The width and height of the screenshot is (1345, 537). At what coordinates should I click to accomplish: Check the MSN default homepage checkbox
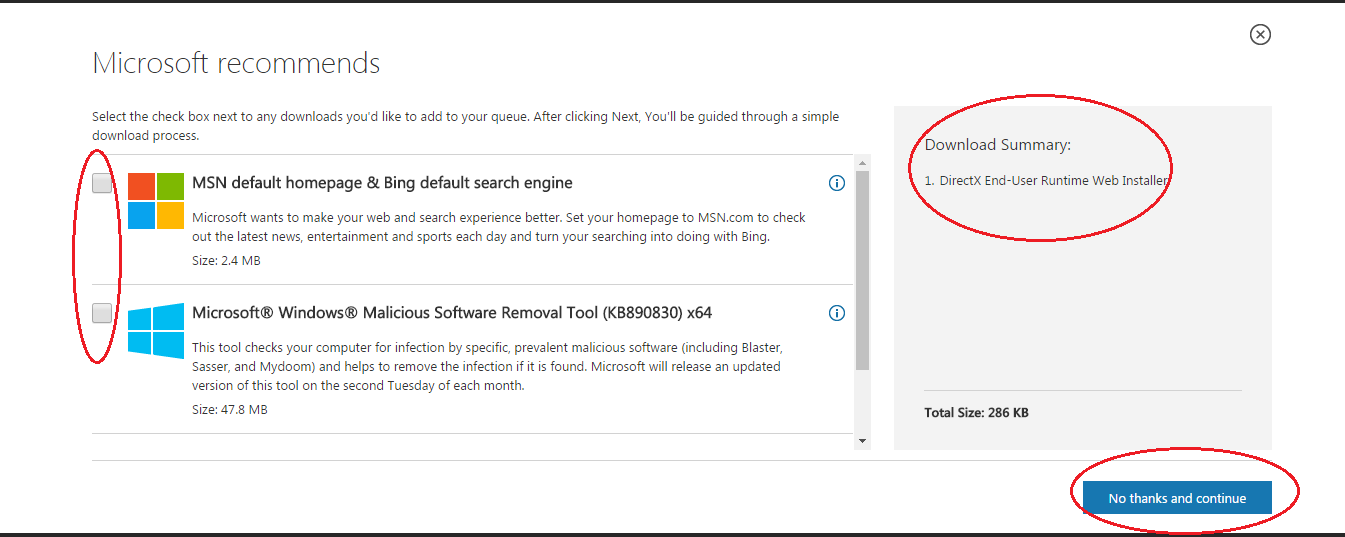click(x=102, y=183)
